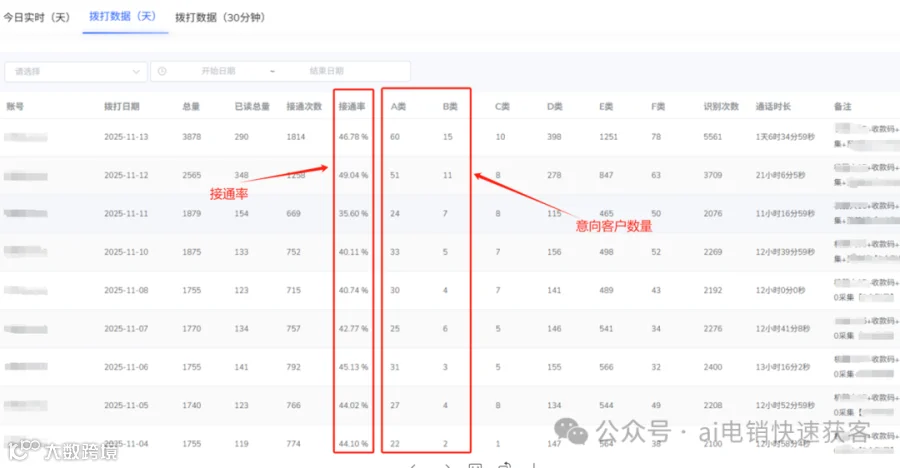Click 识别次数 value 2076

(712, 214)
